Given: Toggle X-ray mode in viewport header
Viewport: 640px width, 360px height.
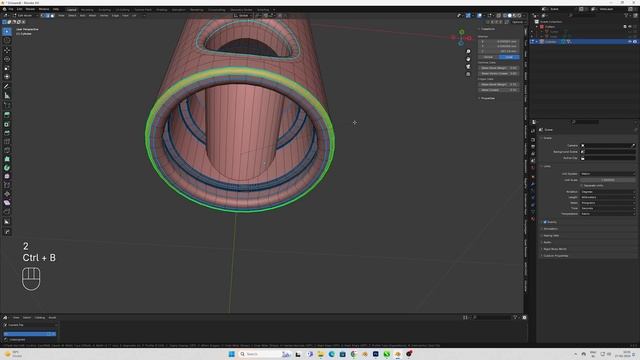Looking at the screenshot, I should (x=499, y=16).
